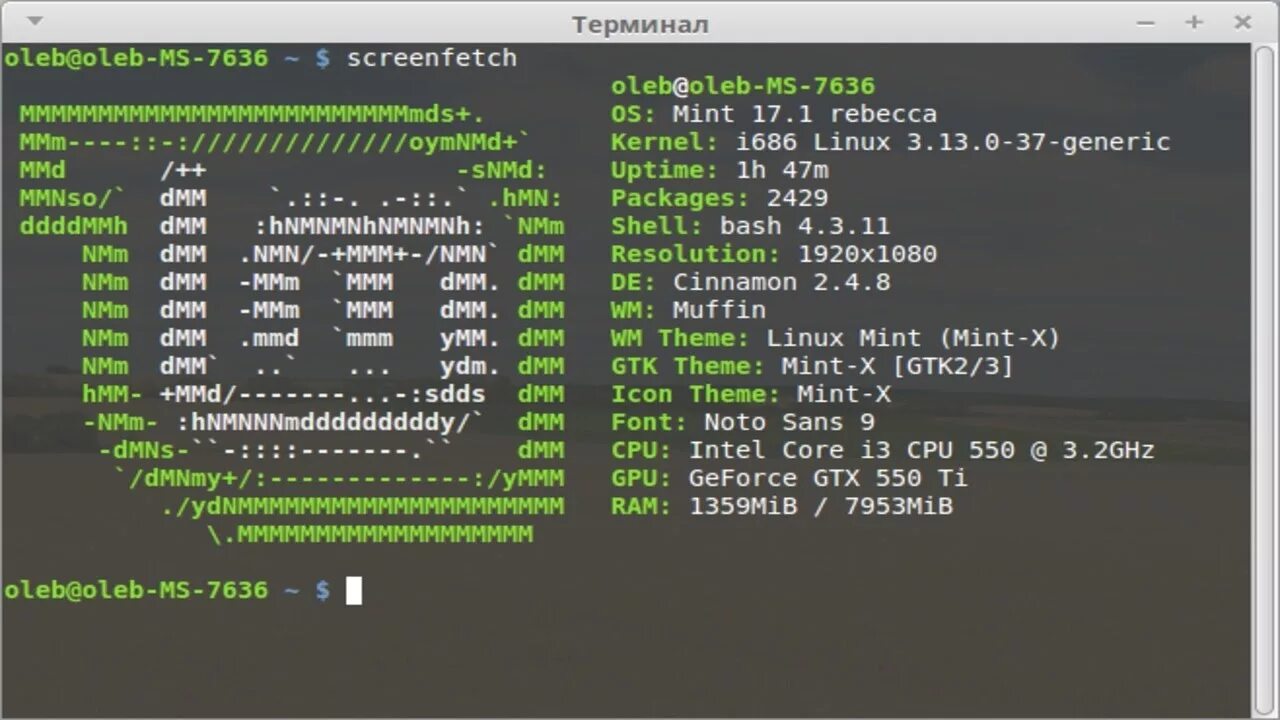Click the 'WM: Muffin' line

[688, 310]
